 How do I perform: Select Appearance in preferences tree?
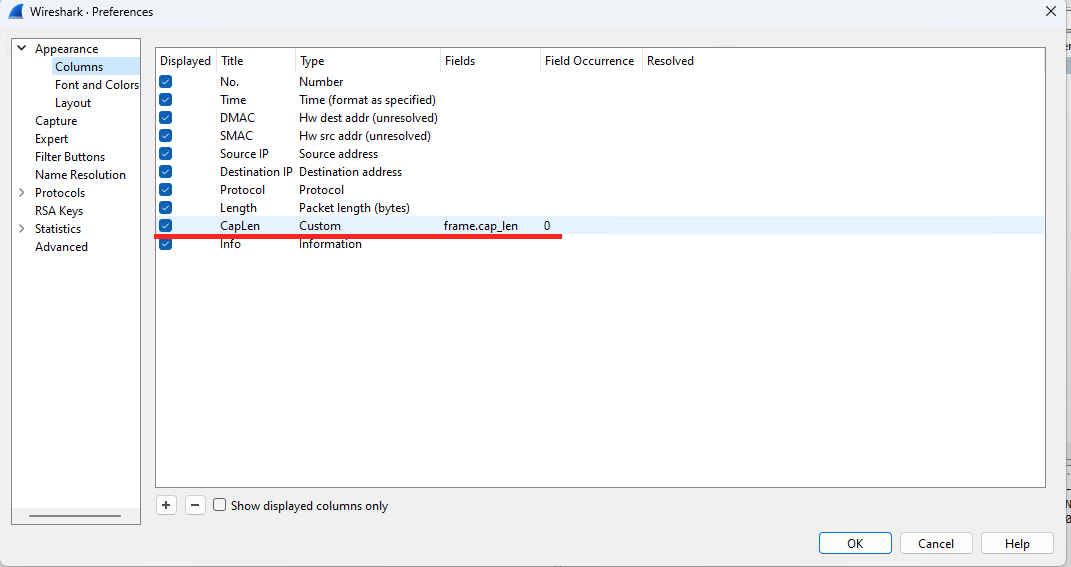pos(67,49)
